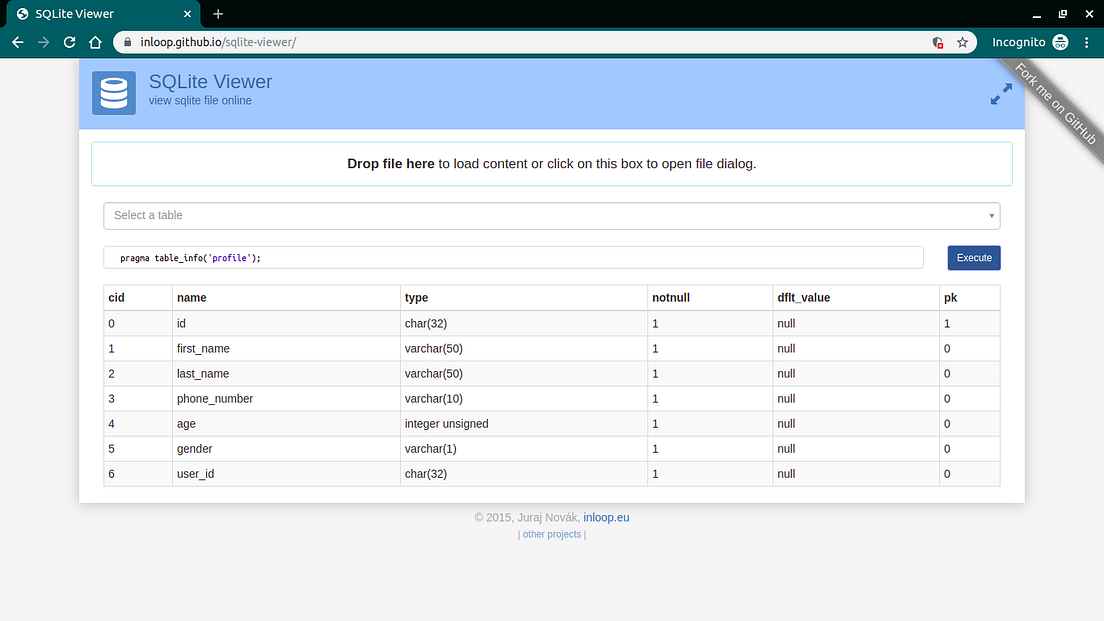
Task: Click the padlock icon in the address bar
Action: coord(126,43)
